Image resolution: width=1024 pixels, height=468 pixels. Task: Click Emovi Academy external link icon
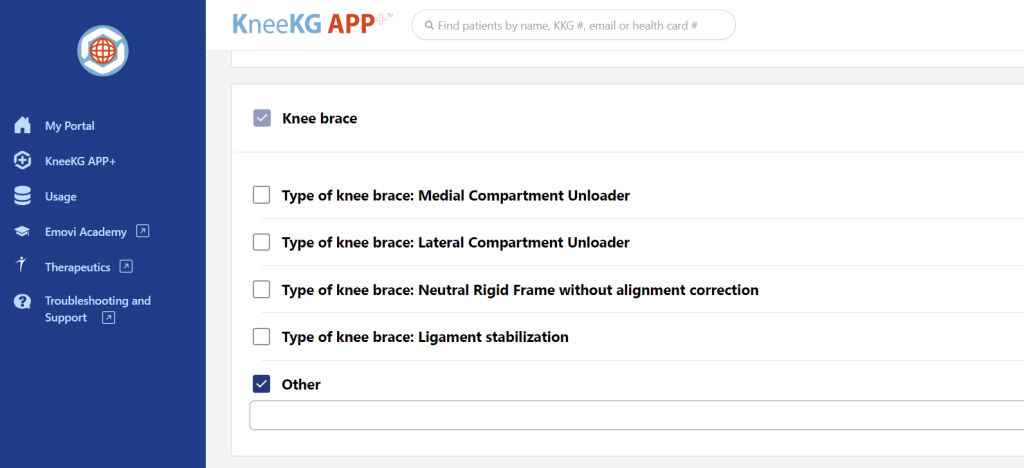[x=142, y=230]
